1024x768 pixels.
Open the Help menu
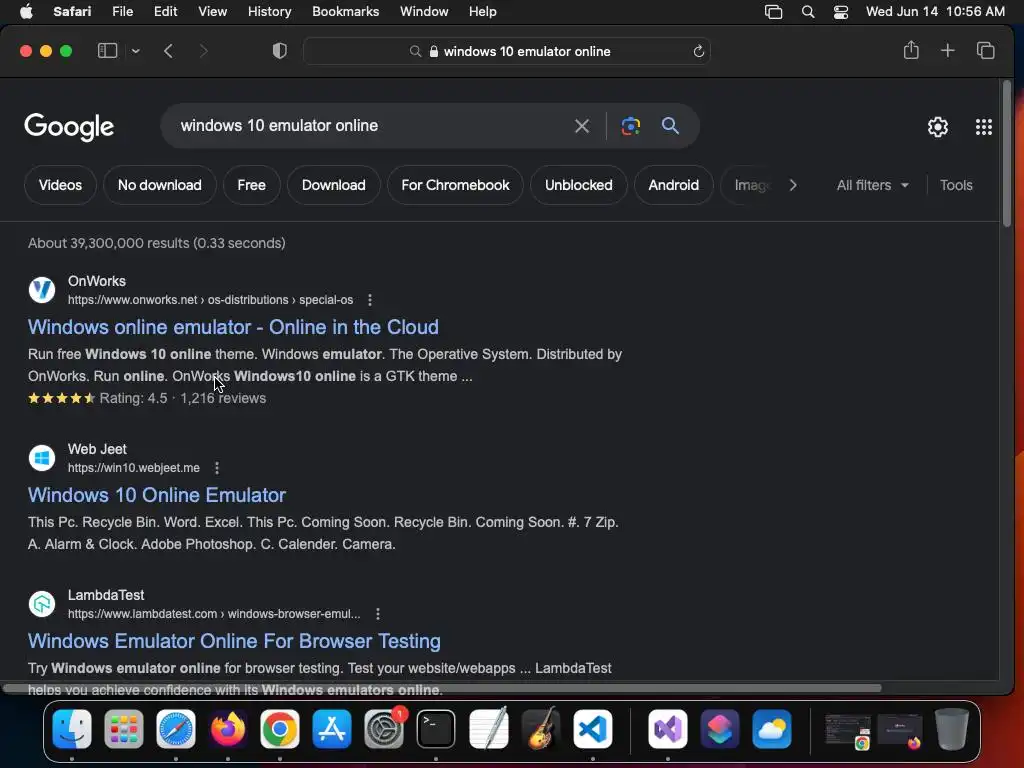pos(483,12)
